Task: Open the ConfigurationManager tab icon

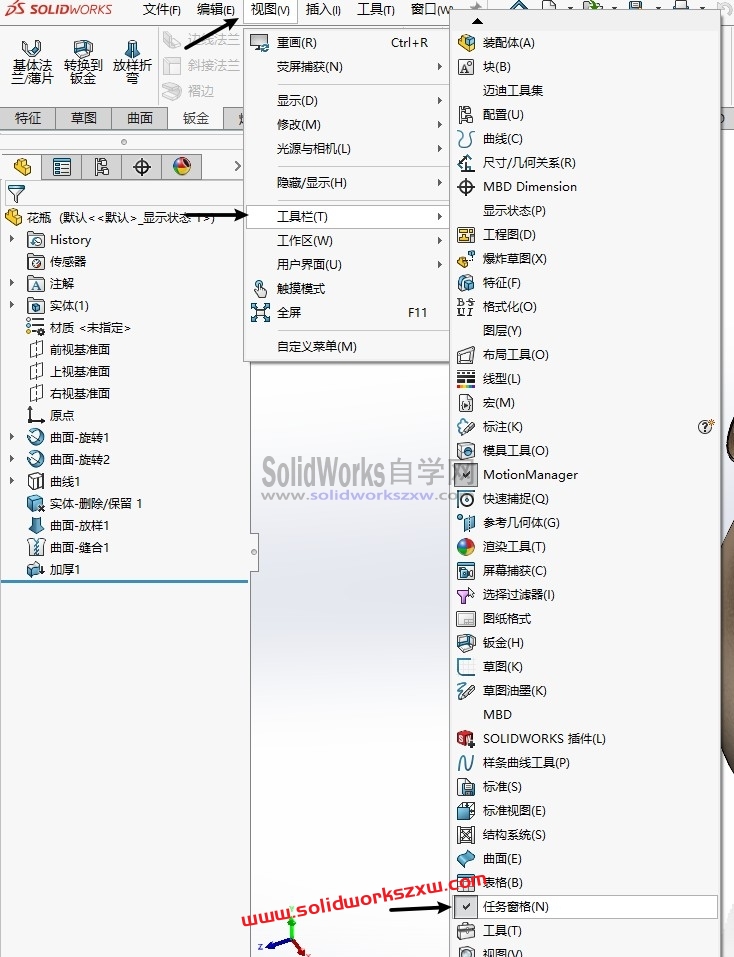Action: 101,167
